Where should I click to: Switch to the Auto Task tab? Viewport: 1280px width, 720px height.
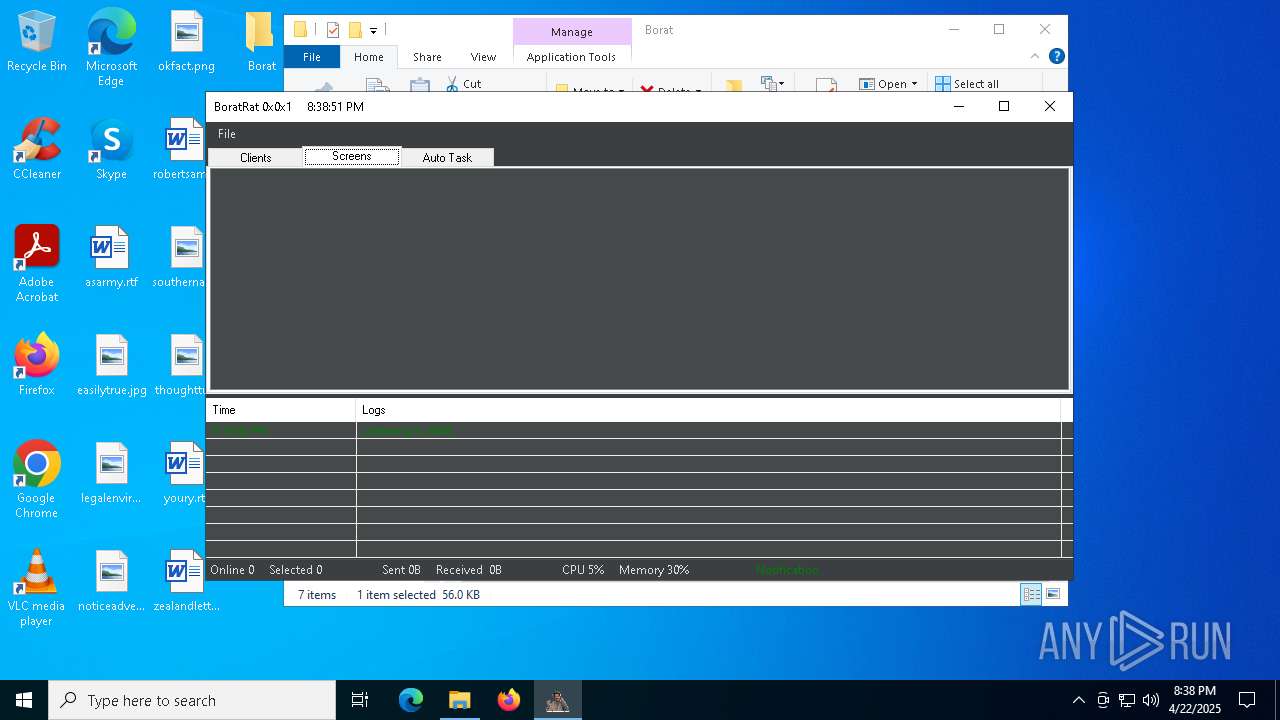point(447,158)
